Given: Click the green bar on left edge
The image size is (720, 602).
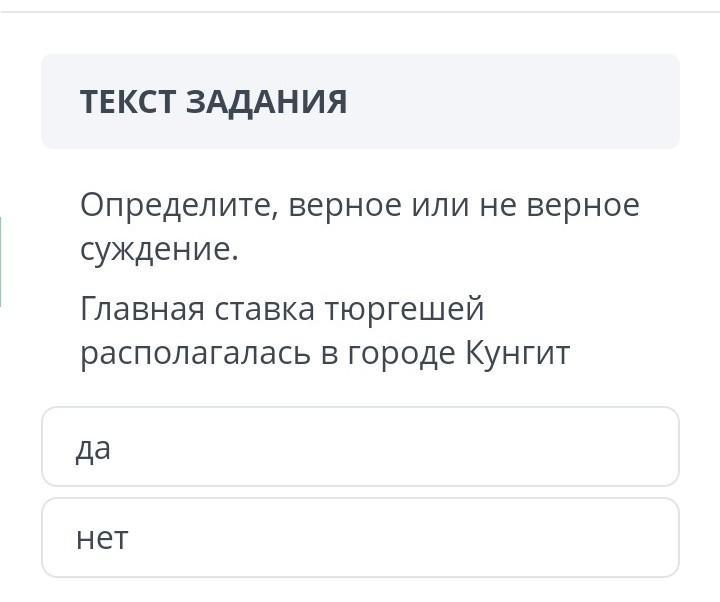Looking at the screenshot, I should click(1, 261).
